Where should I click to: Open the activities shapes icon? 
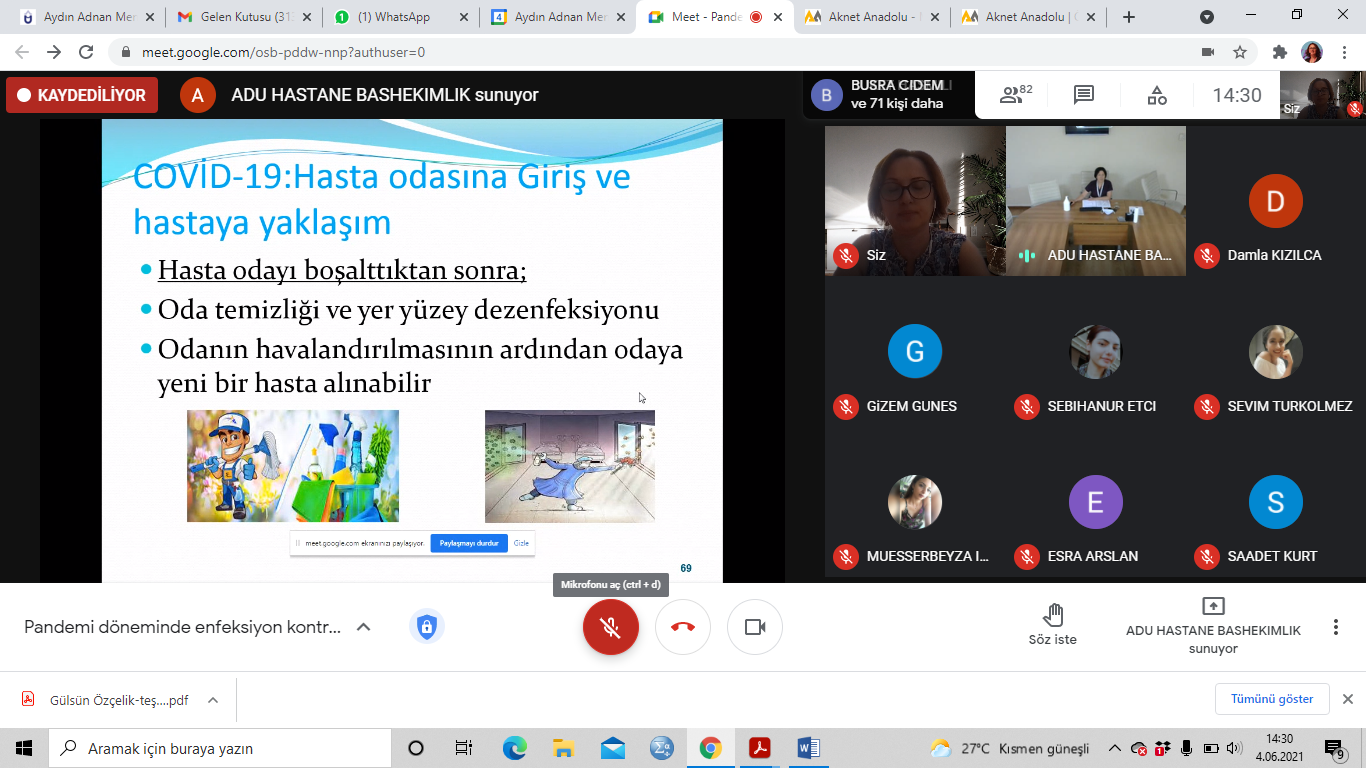pos(1157,95)
